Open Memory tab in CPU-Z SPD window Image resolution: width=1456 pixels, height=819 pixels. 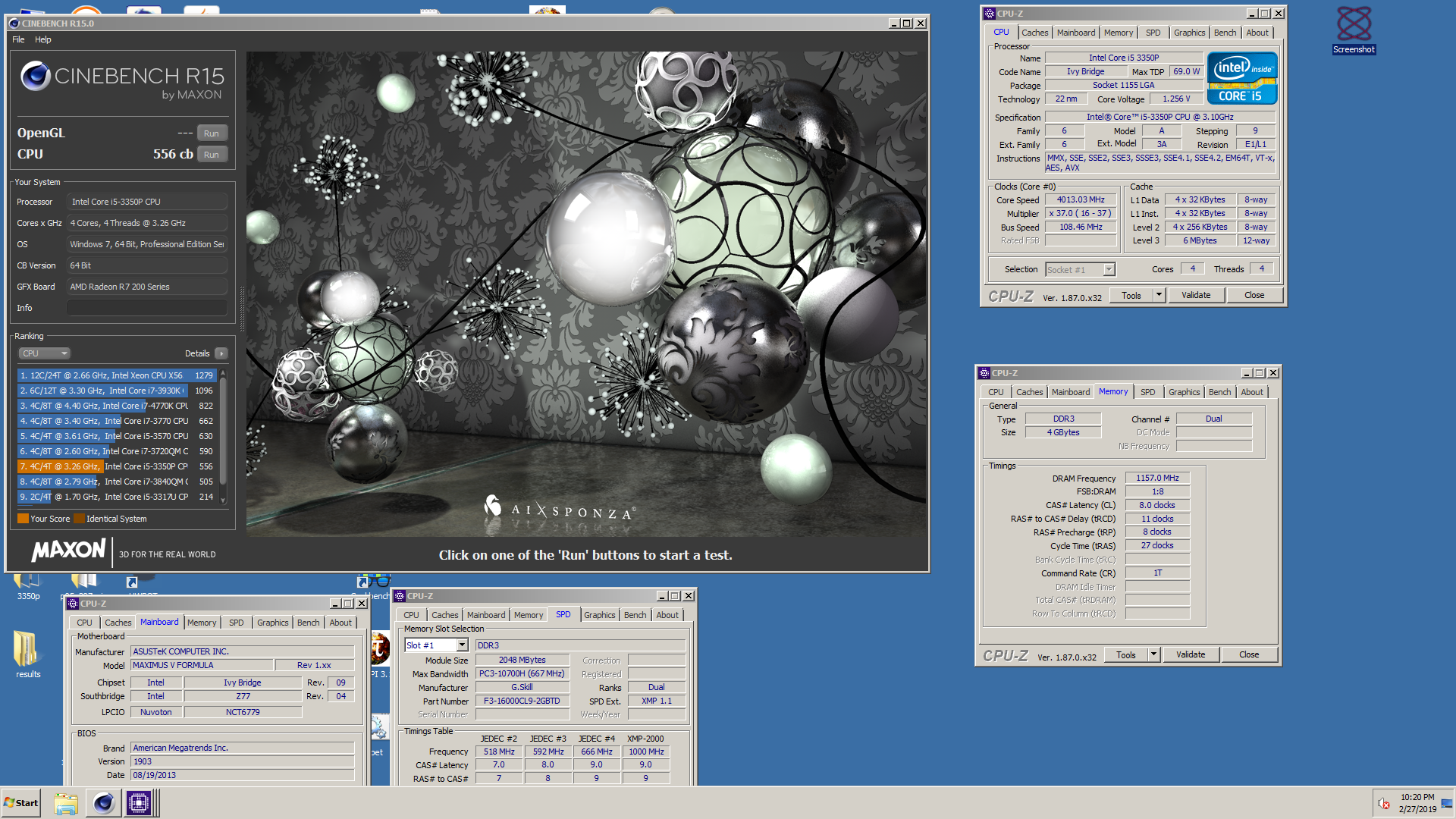coord(528,615)
